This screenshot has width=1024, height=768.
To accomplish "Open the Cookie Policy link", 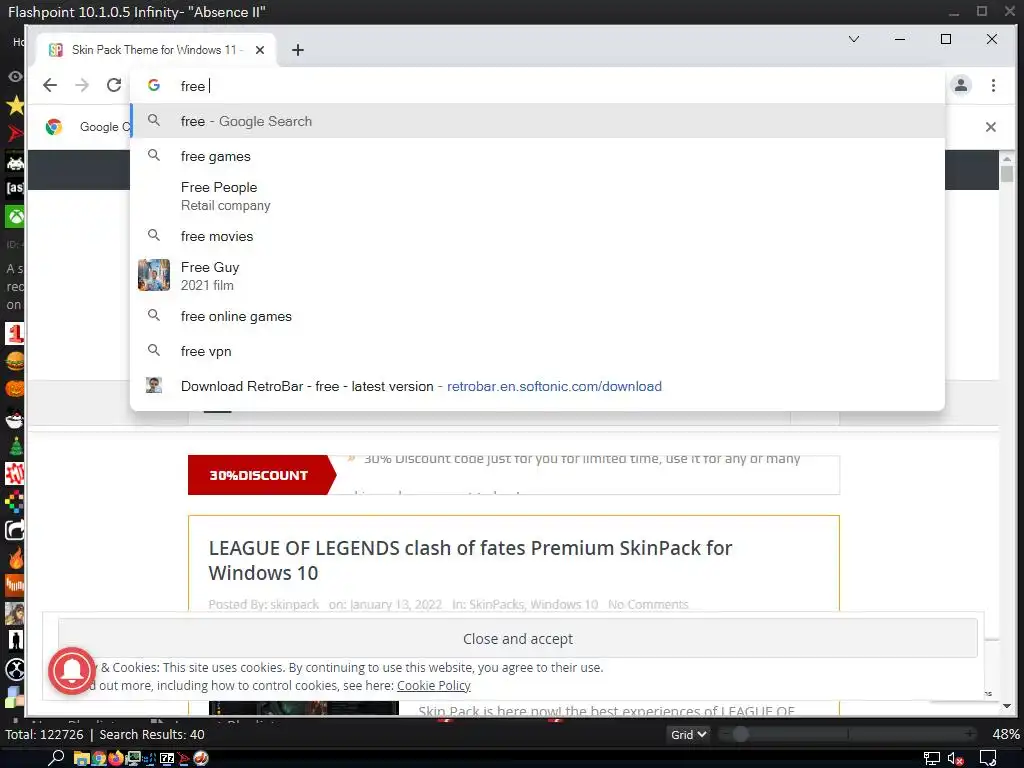I will tap(434, 686).
